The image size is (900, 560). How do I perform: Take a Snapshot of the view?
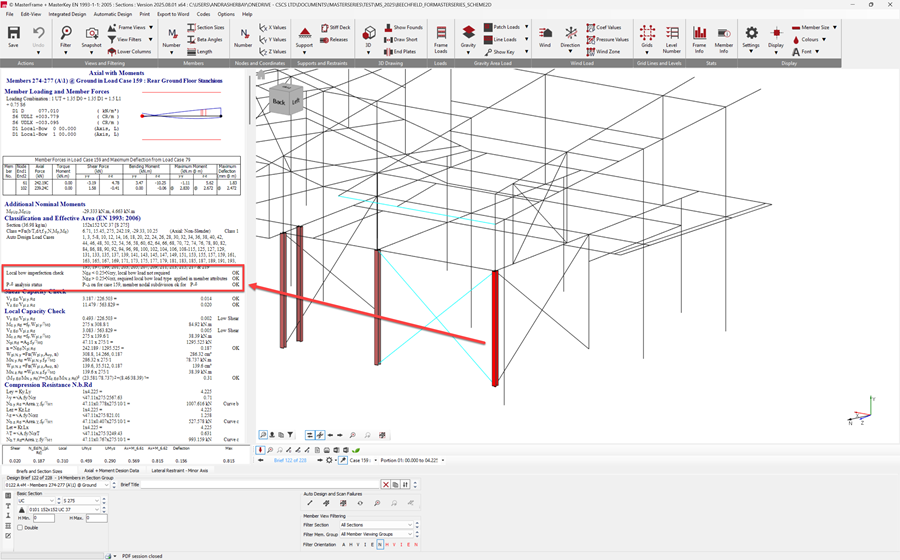pos(91,37)
